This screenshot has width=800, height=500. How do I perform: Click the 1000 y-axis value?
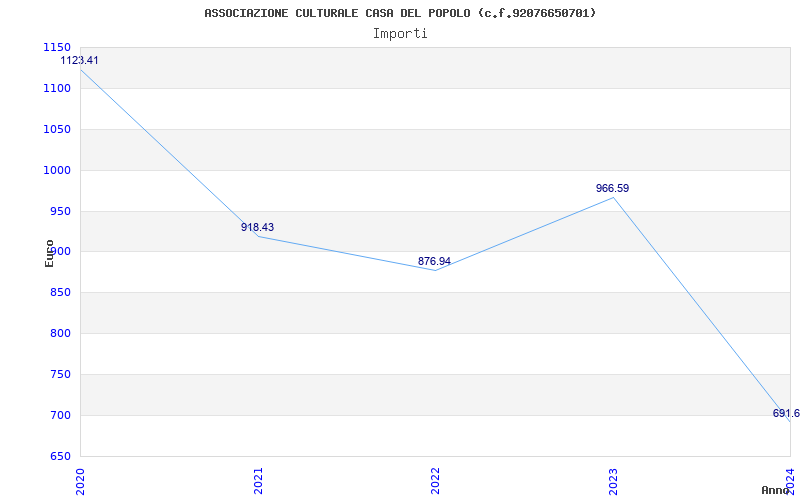pyautogui.click(x=57, y=170)
